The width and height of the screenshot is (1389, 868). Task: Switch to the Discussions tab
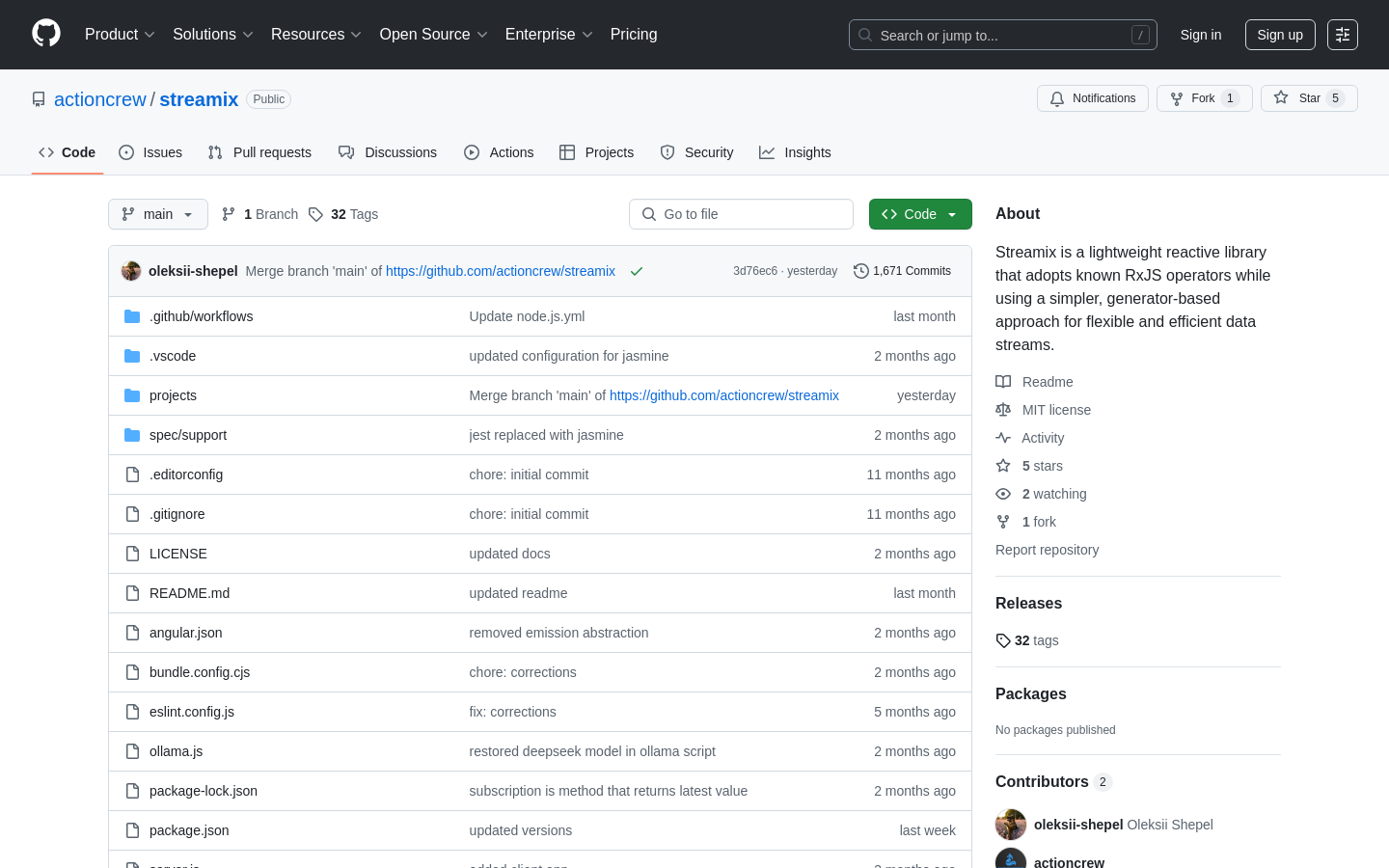[388, 152]
